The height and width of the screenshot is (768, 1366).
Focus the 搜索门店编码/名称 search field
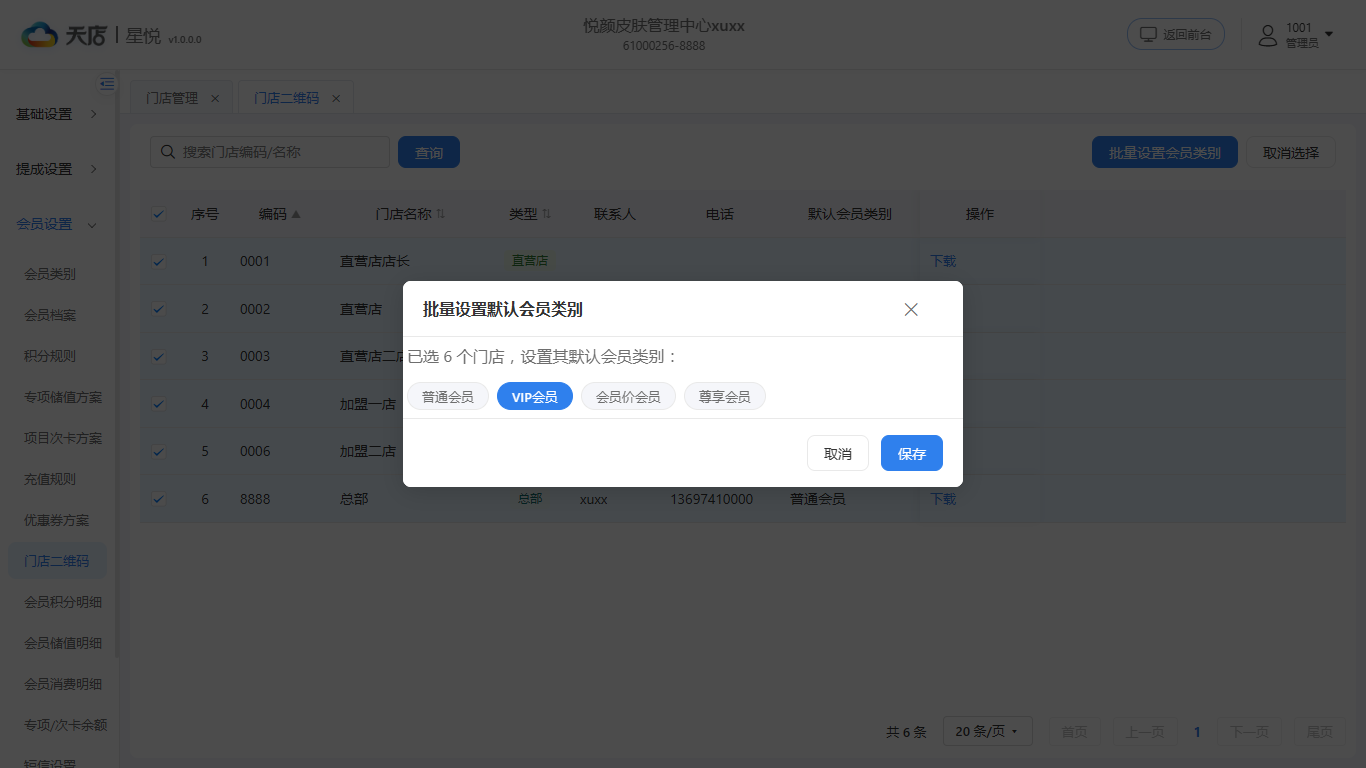click(x=270, y=152)
